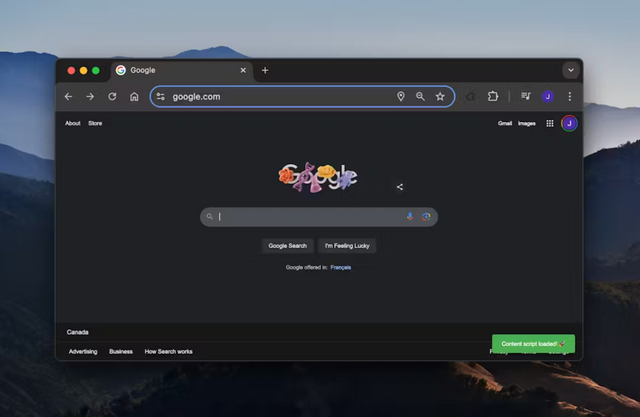This screenshot has height=417, width=640.
Task: Bookmark this page with the star icon
Action: coord(440,96)
